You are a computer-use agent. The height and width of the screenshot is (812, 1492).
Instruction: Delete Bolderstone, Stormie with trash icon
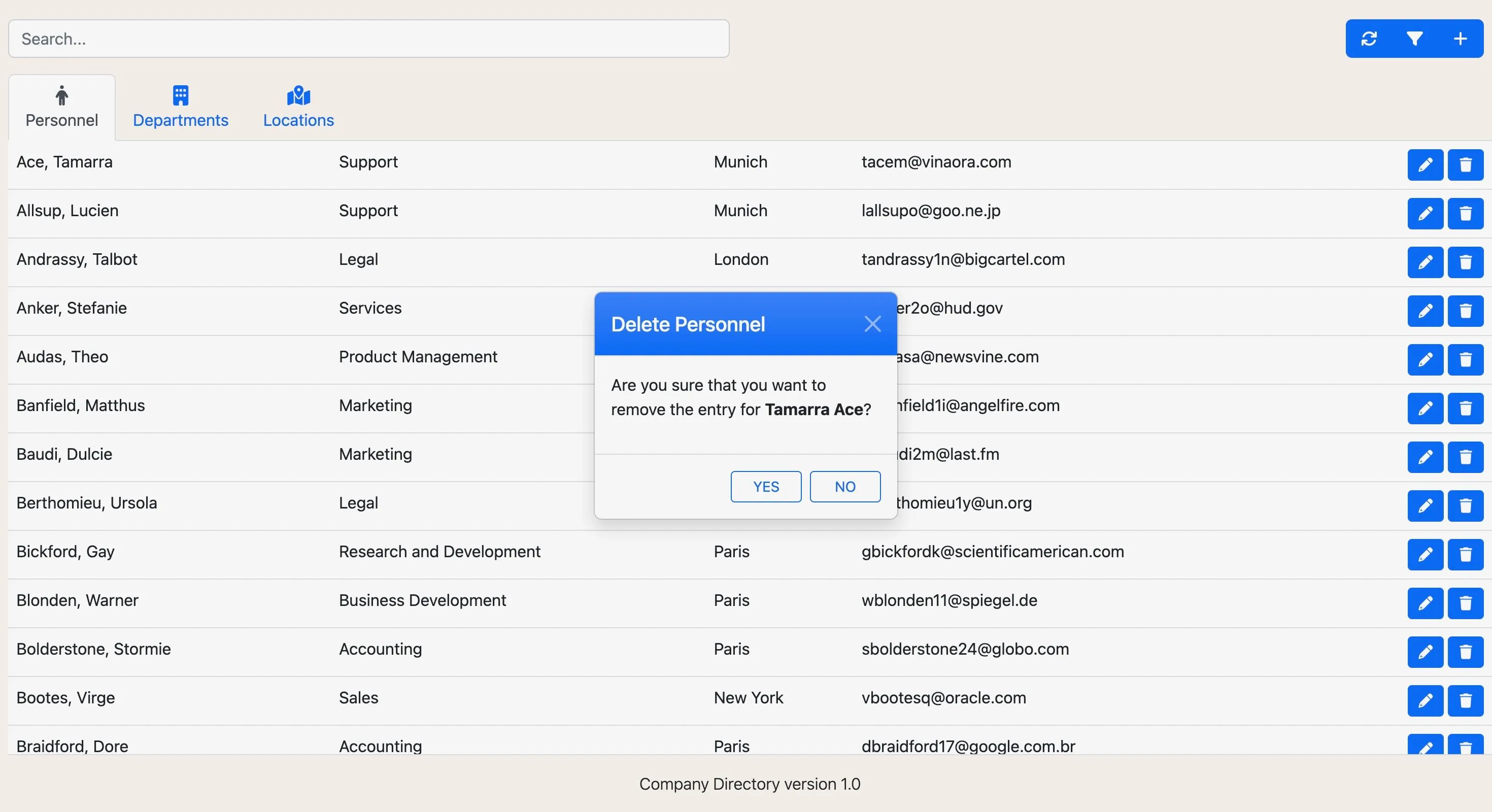pos(1466,652)
